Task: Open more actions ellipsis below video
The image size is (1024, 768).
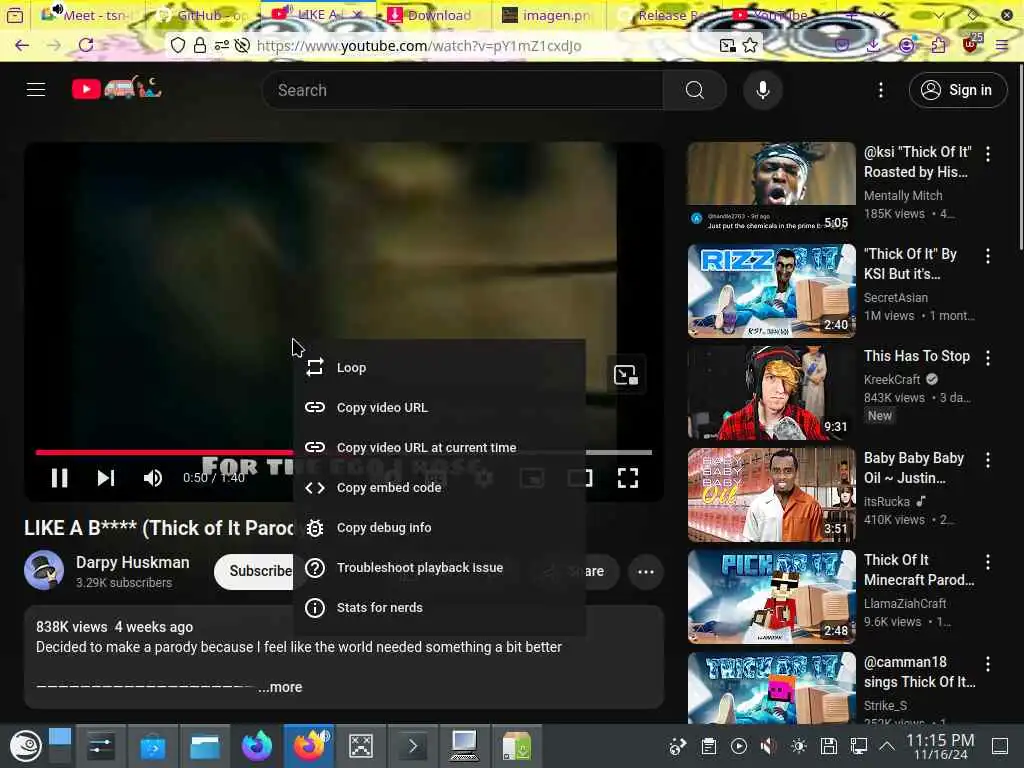Action: pos(646,572)
